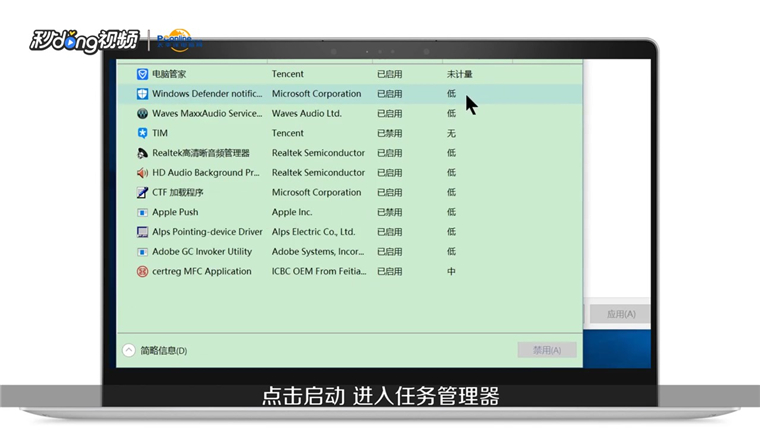Click 已禁用 status in TIM row
Screen dimensions: 760x430
(390, 133)
